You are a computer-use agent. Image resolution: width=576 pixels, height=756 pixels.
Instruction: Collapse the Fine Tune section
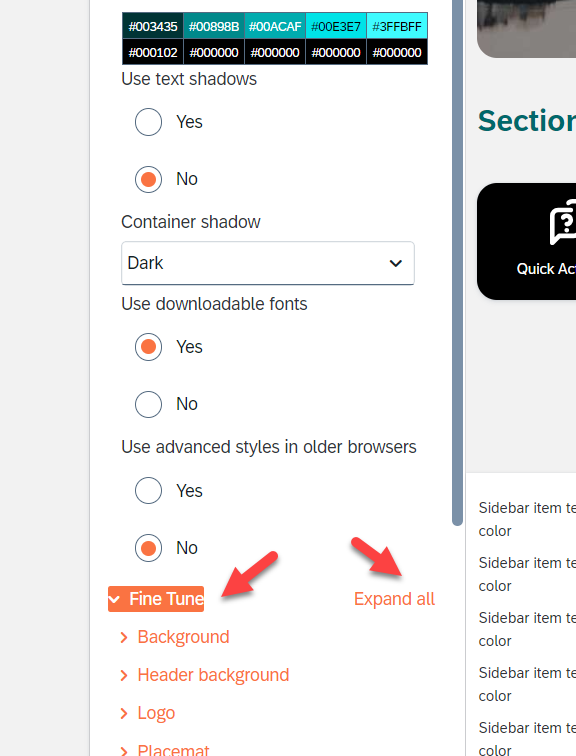click(x=156, y=599)
